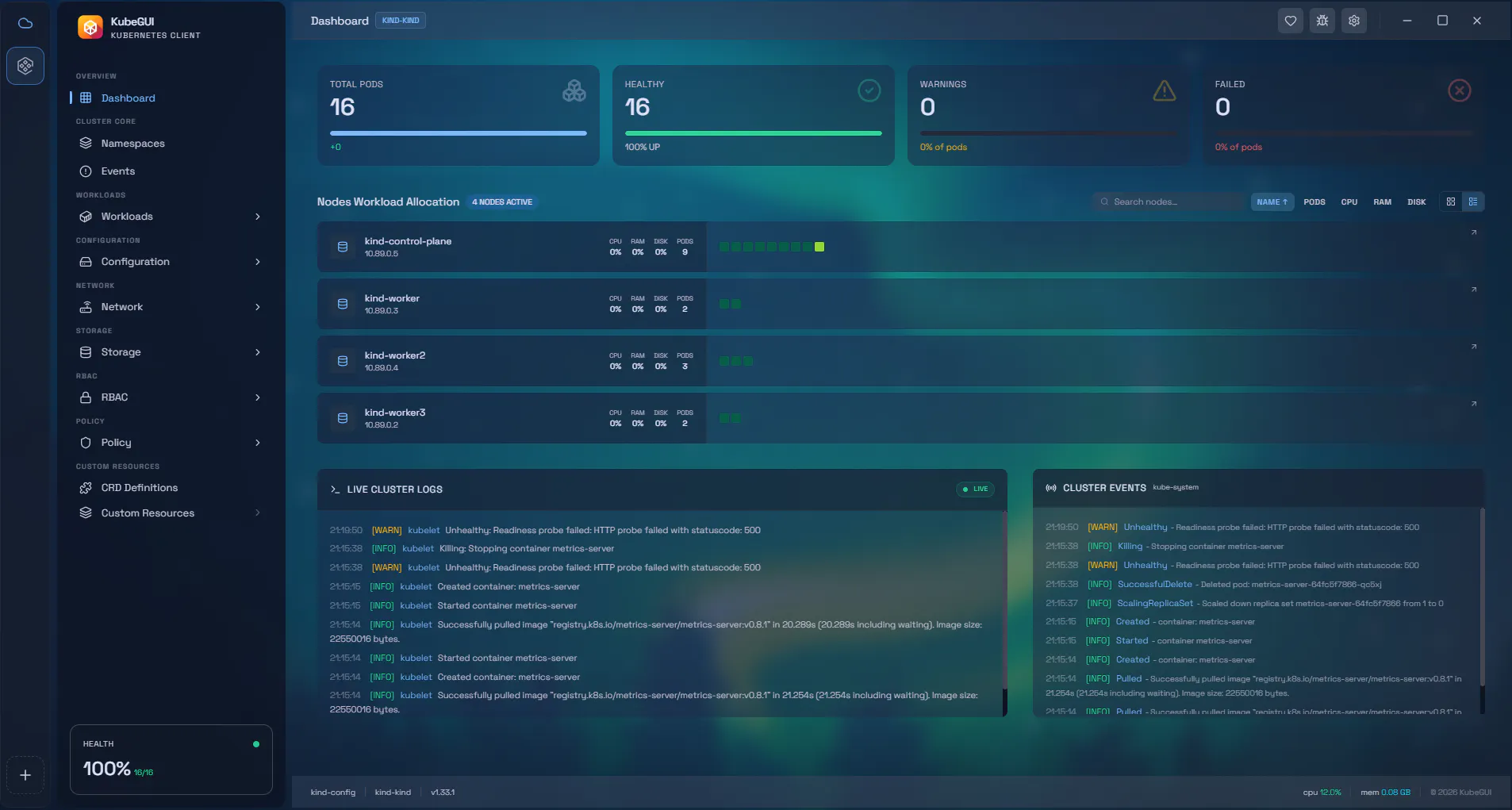Image resolution: width=1512 pixels, height=810 pixels.
Task: Expand the Workloads menu chevron
Action: click(258, 217)
